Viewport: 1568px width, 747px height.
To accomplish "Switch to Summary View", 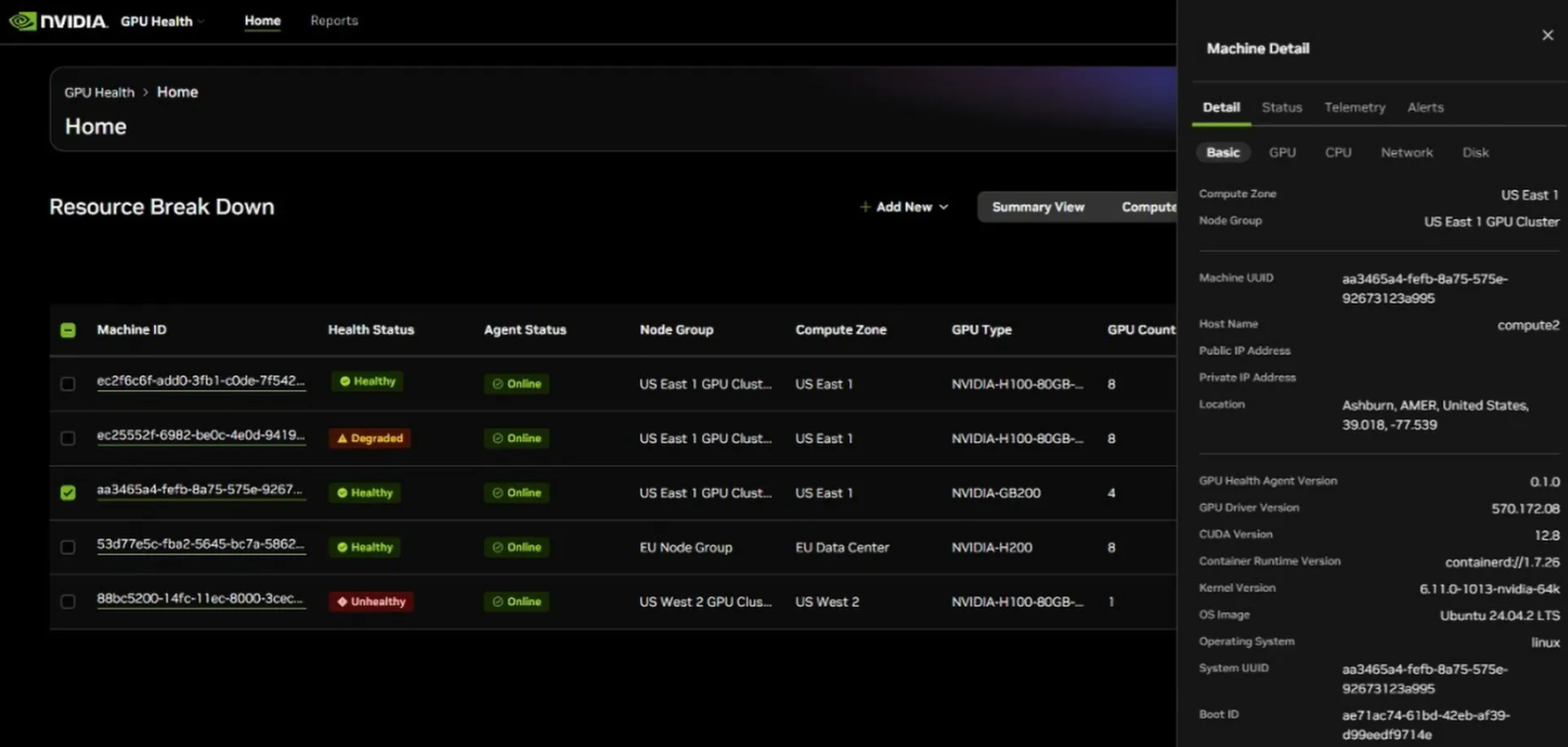I will pyautogui.click(x=1038, y=207).
